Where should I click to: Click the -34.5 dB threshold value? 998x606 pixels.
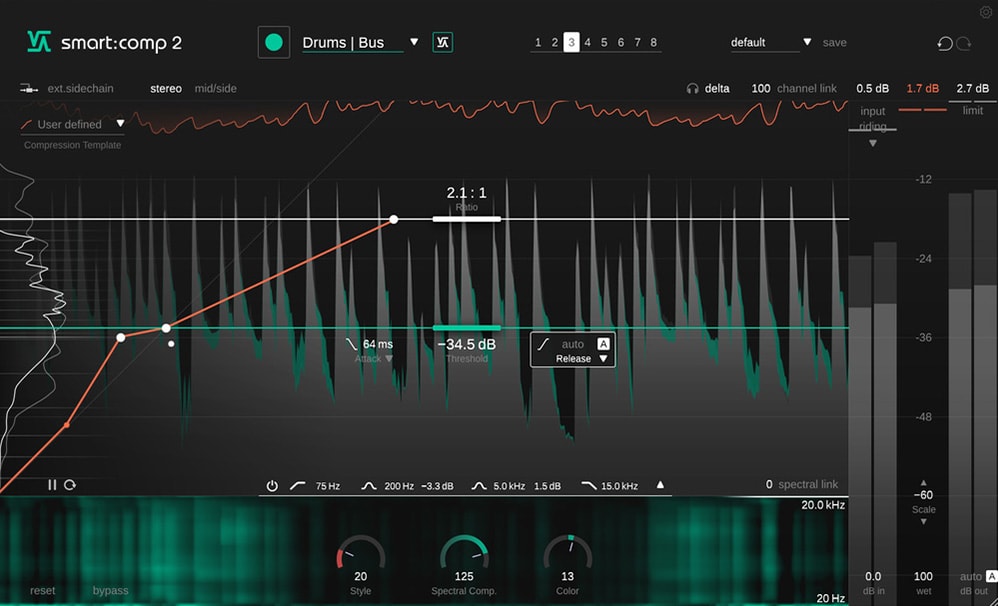pos(467,344)
